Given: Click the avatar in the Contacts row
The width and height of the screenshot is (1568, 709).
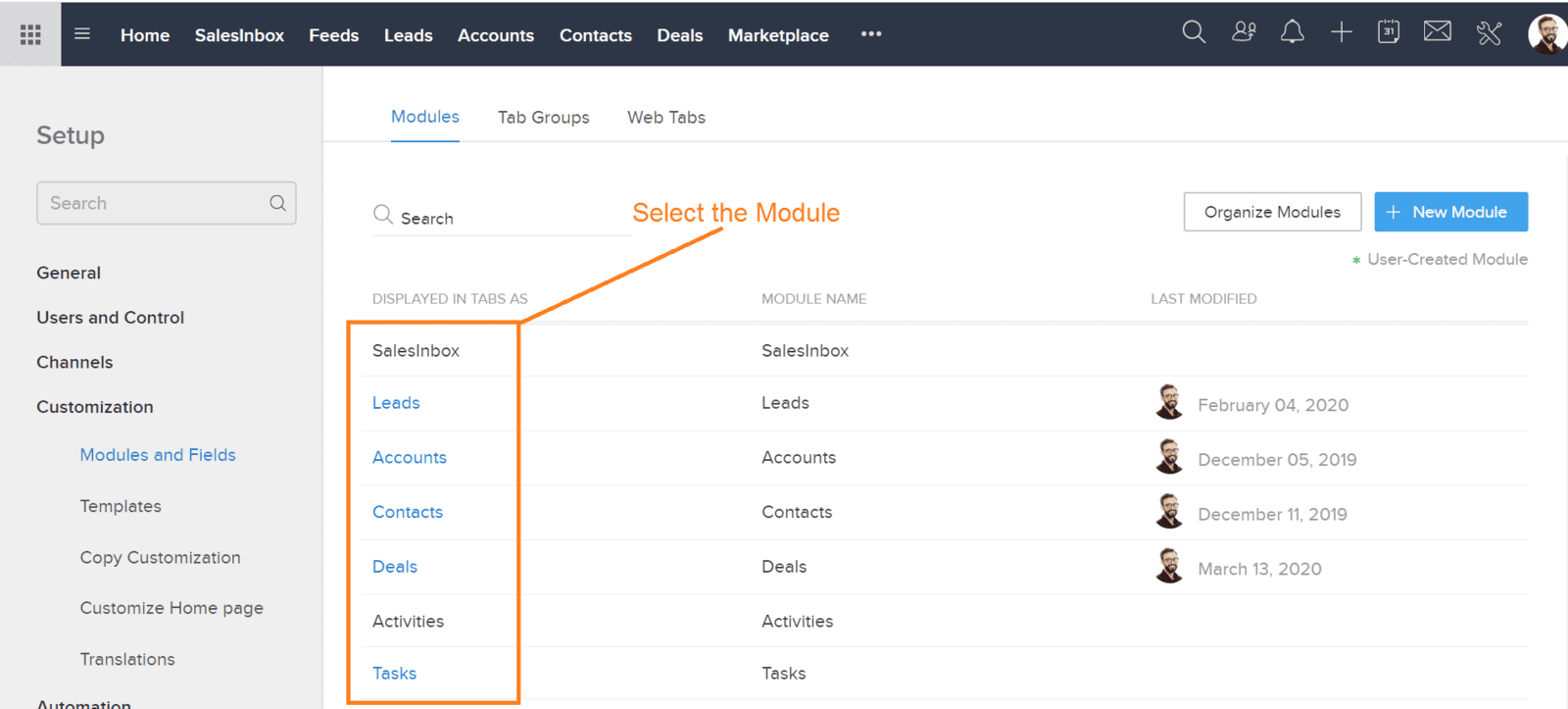Looking at the screenshot, I should (1169, 512).
